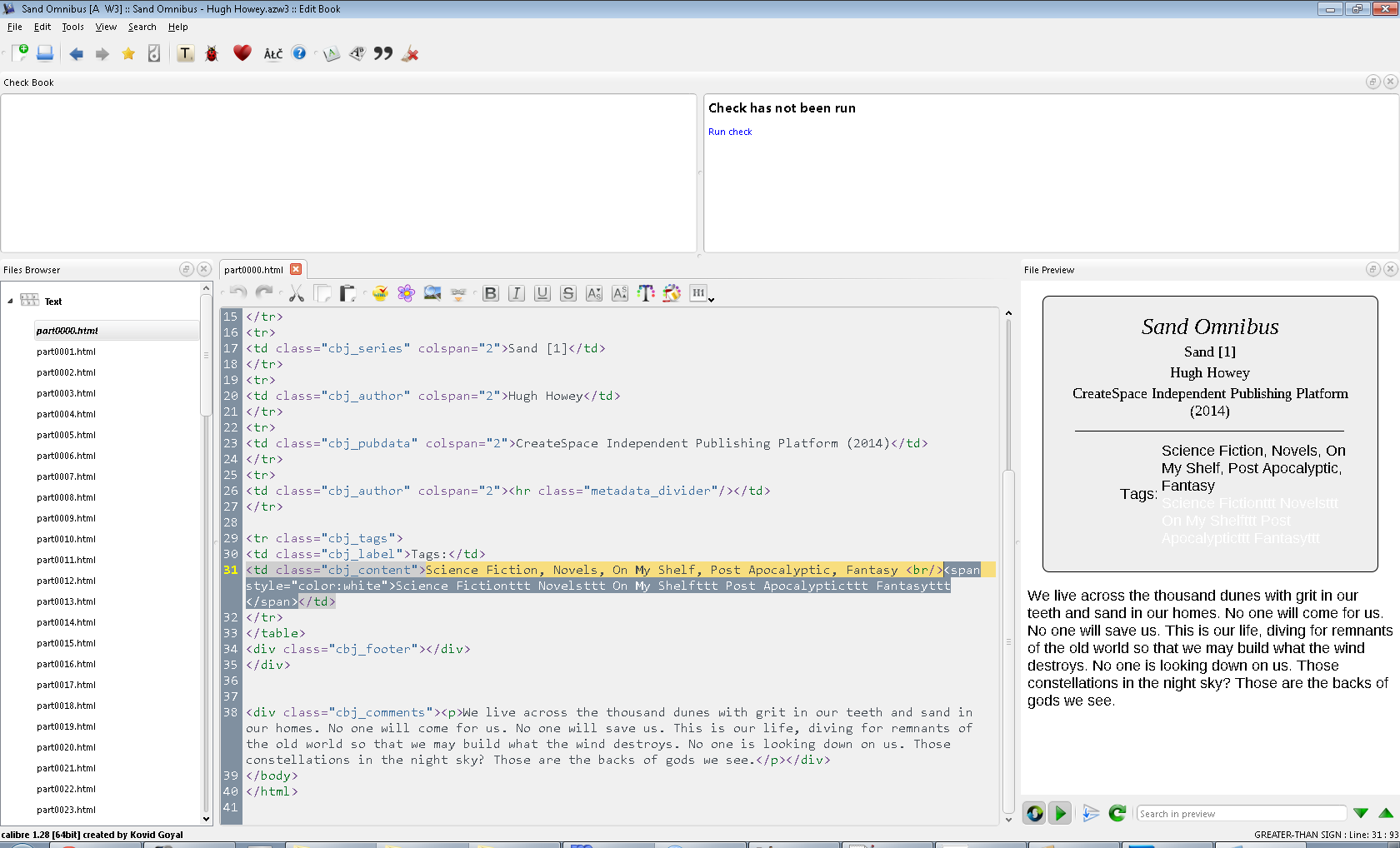Jump to next preview search match arrow
The height and width of the screenshot is (848, 1400).
pyautogui.click(x=1361, y=813)
